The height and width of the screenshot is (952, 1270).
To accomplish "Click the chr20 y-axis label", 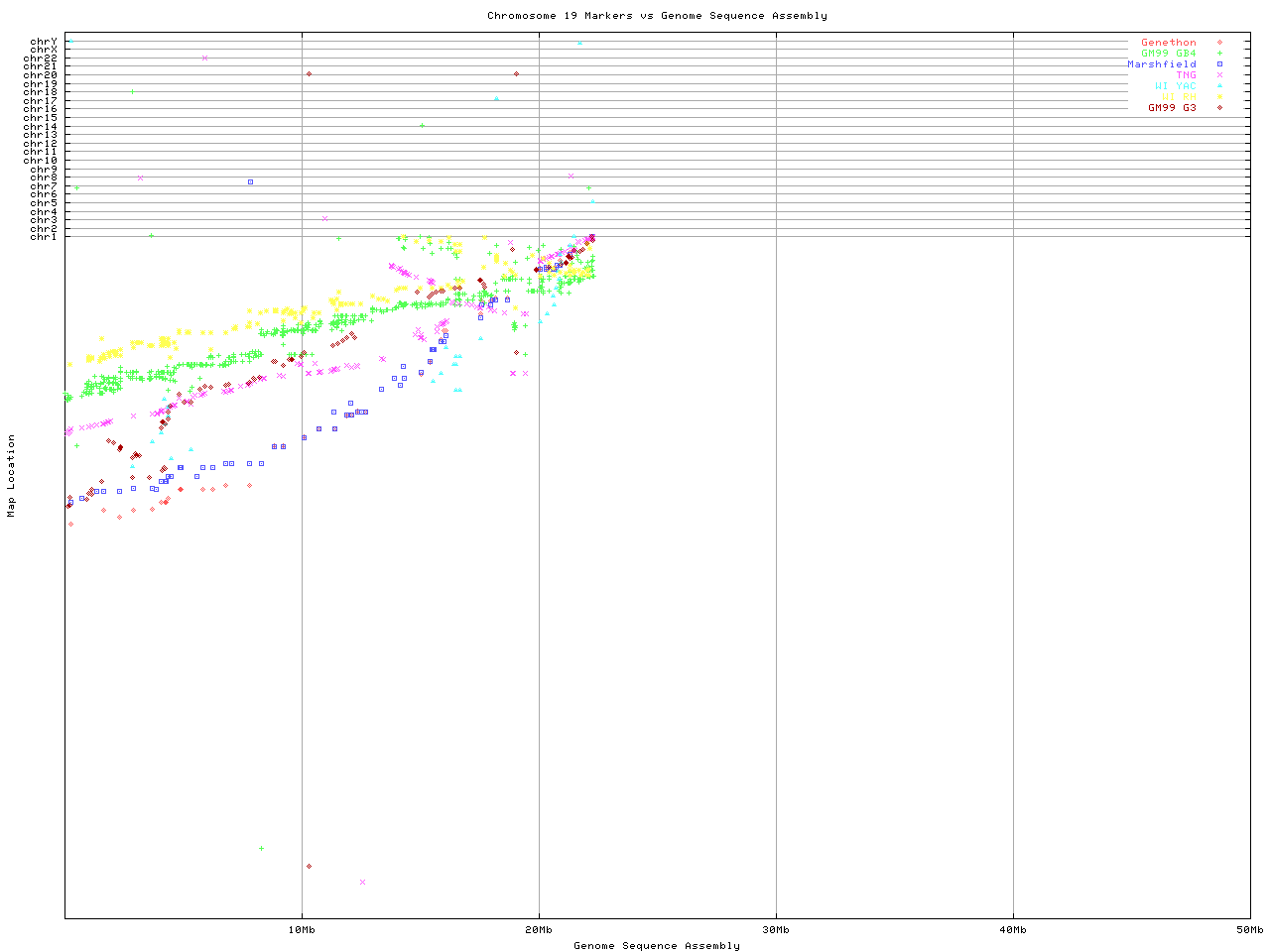I will tap(41, 75).
